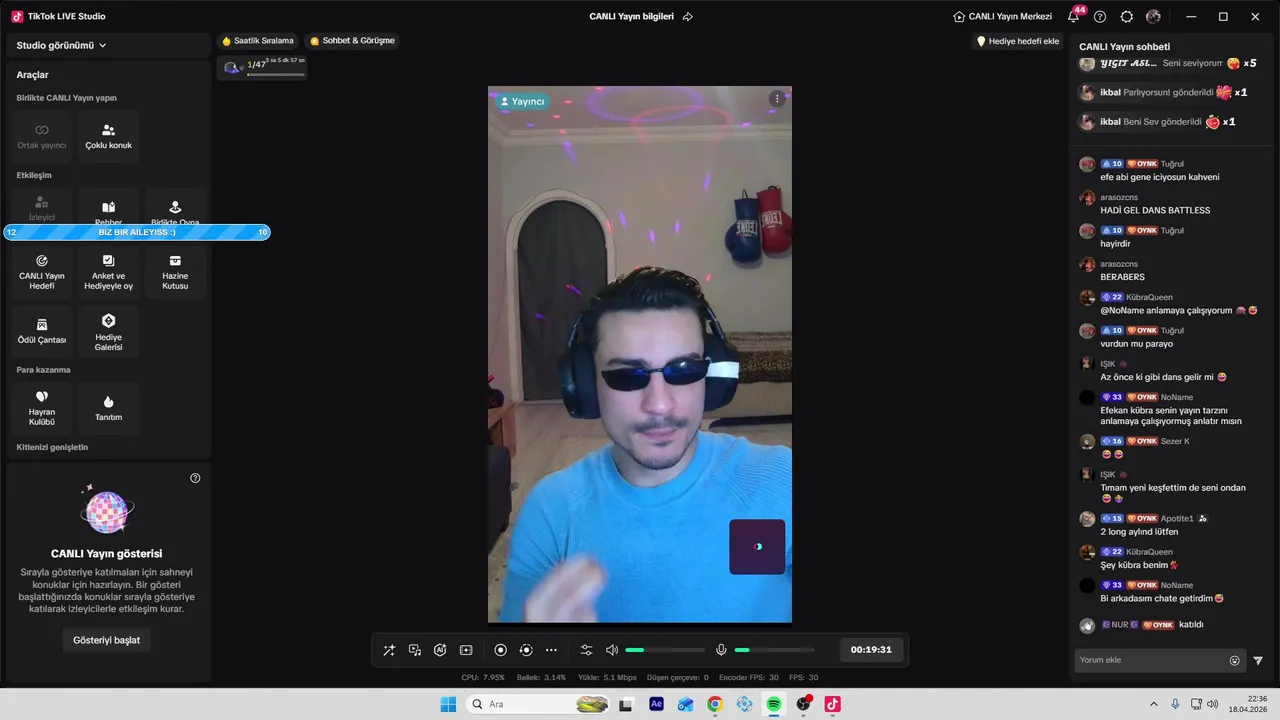Image resolution: width=1280 pixels, height=720 pixels.
Task: Open the three-dot more menu in bottom toolbar
Action: click(x=551, y=650)
